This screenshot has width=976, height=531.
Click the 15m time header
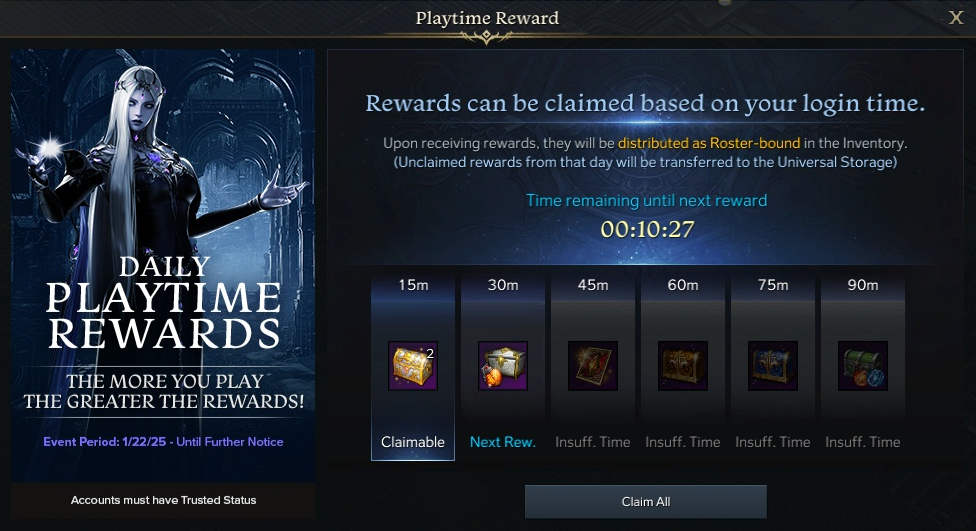point(413,285)
